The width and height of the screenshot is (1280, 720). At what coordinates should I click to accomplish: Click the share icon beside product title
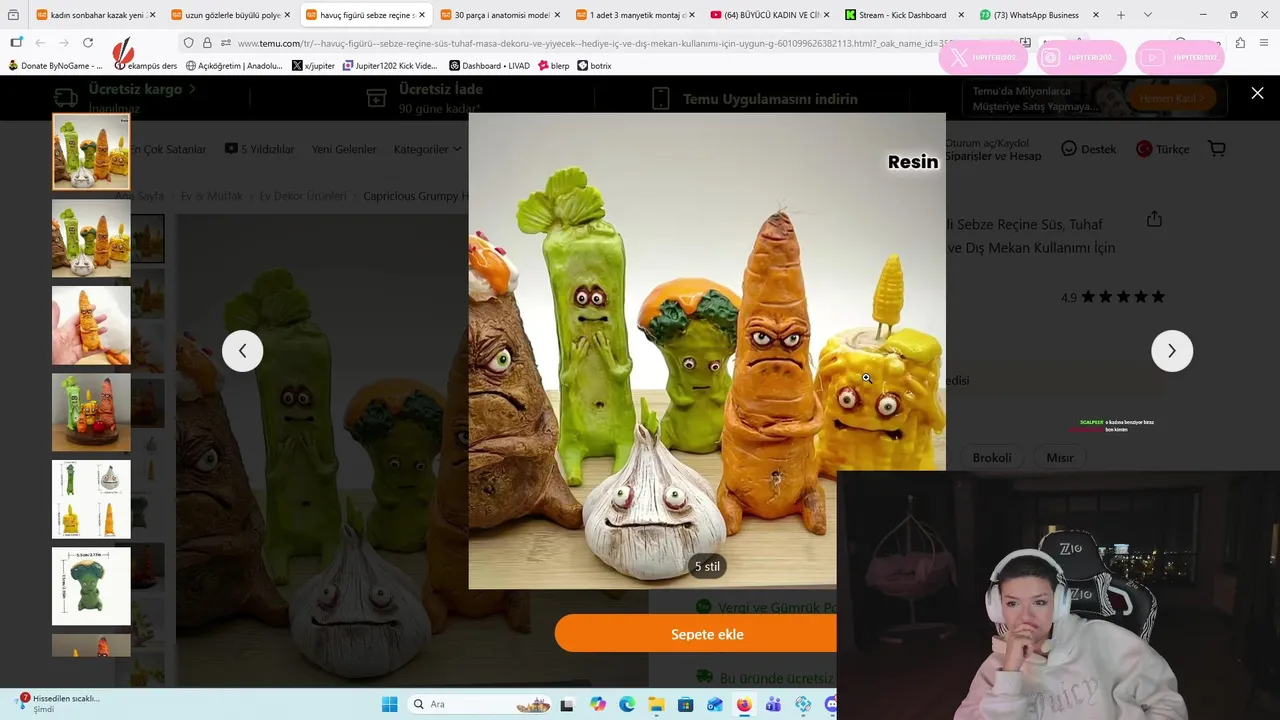(1154, 219)
